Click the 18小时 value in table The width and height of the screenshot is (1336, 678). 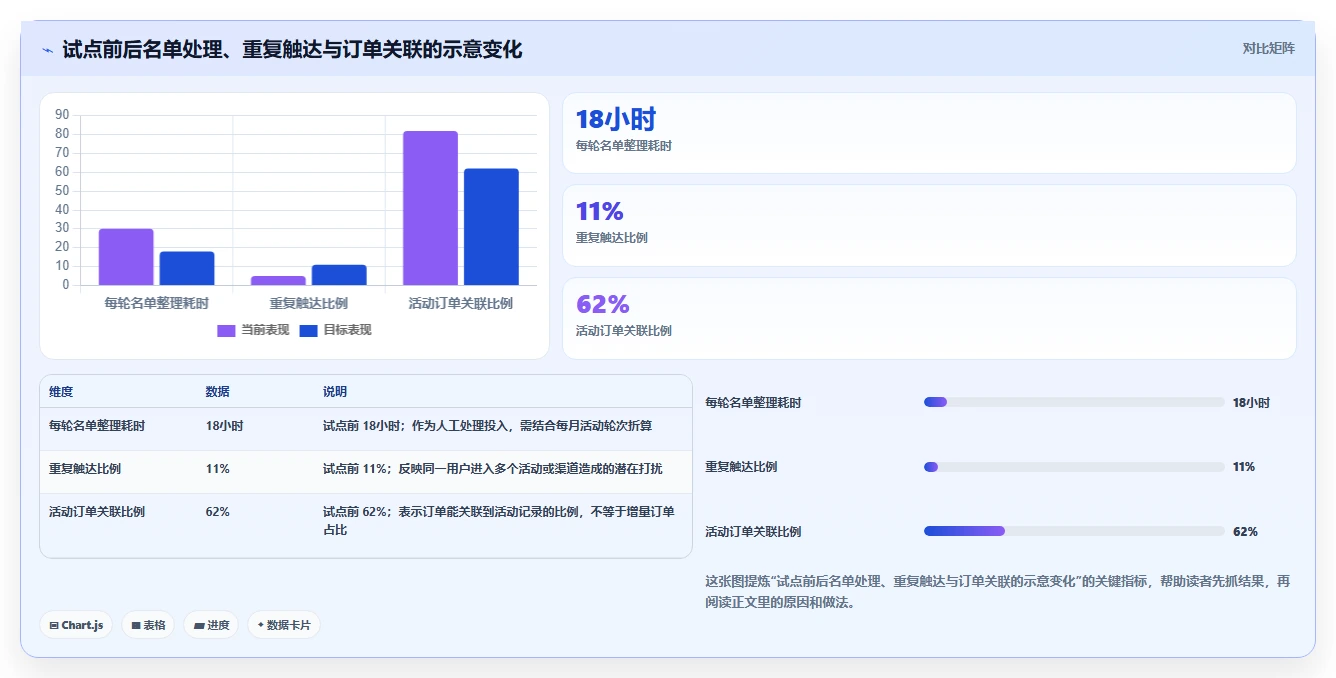[x=224, y=426]
